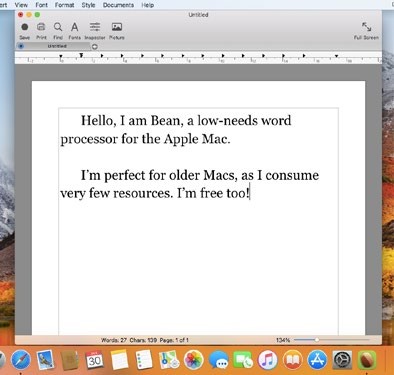This screenshot has width=394, height=375.
Task: Open the App Store icon in the Dock
Action: click(x=317, y=360)
